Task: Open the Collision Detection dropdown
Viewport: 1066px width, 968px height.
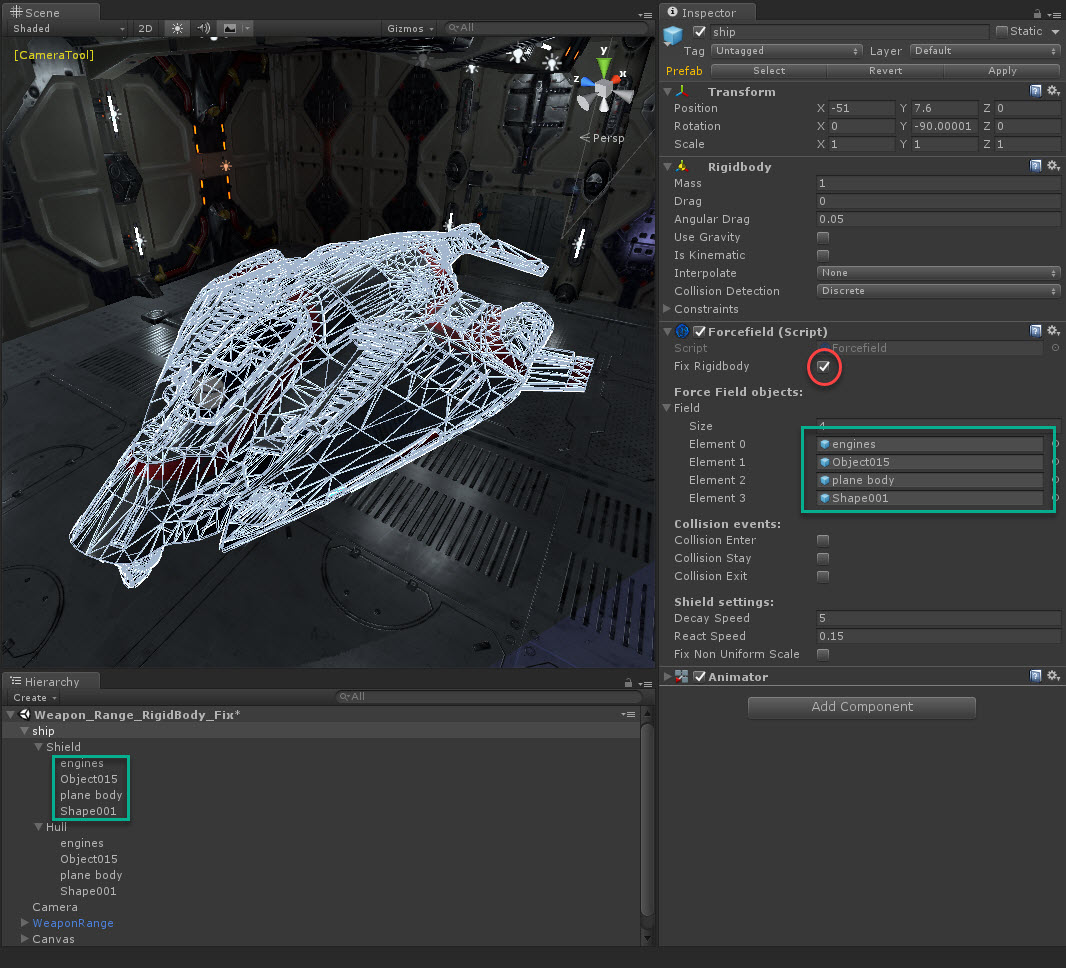Action: pos(938,291)
